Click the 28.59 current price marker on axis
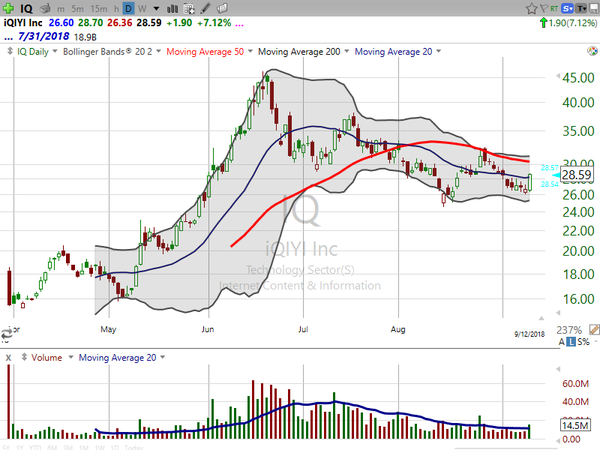This screenshot has height=450, width=600. tap(576, 174)
